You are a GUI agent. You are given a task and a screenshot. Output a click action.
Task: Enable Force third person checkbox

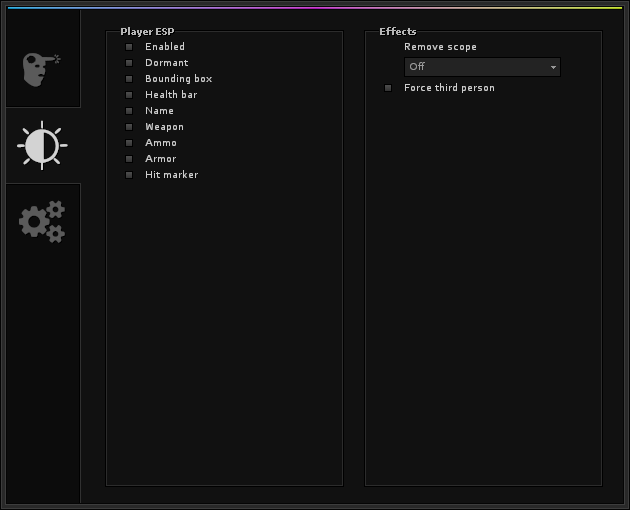tap(388, 88)
